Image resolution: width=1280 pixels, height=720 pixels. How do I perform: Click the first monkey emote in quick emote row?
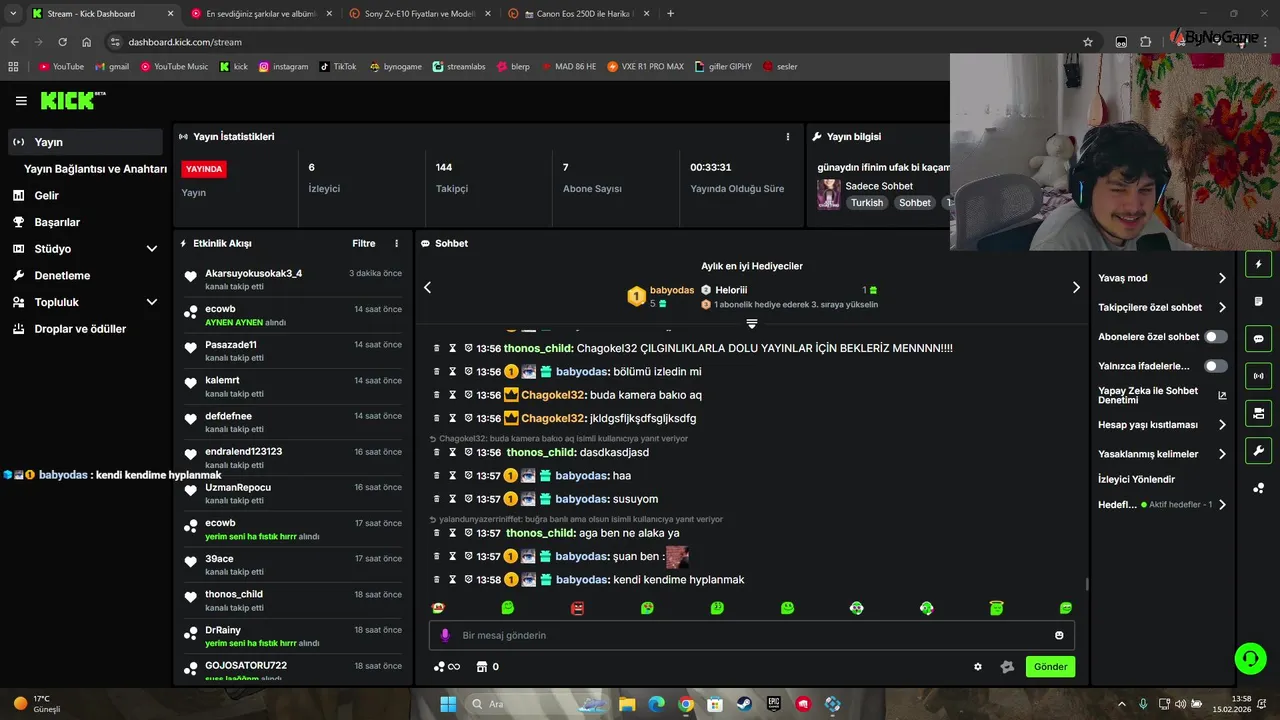coord(438,608)
